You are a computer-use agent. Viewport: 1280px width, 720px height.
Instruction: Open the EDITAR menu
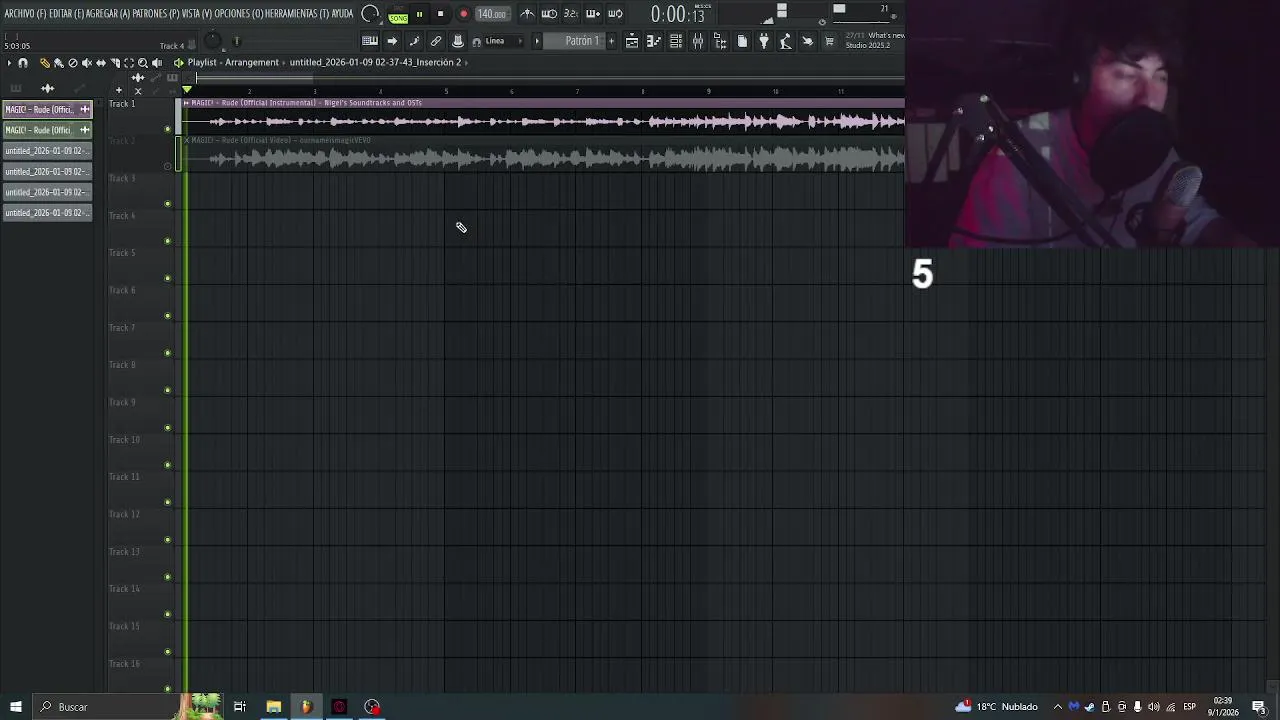66,14
